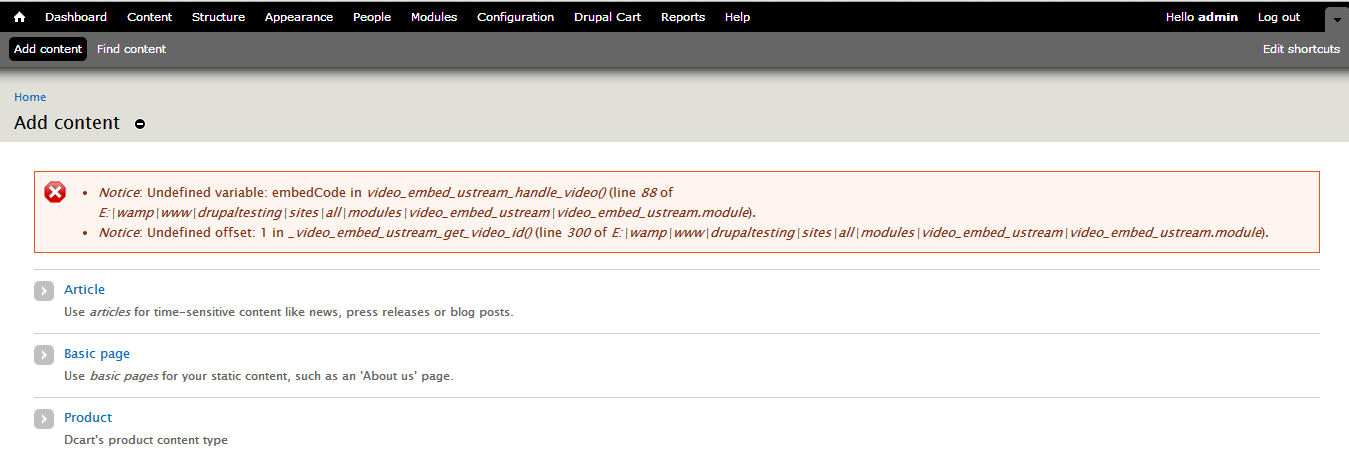Click the Edit shortcuts link
Screen dimensions: 1349x461
tap(1301, 49)
